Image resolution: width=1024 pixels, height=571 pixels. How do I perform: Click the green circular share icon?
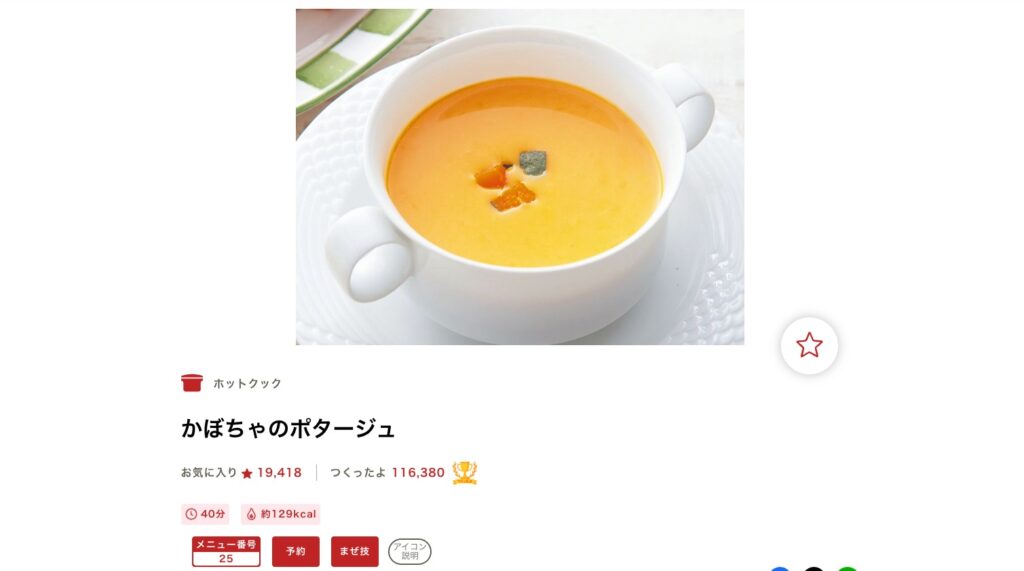pos(847,569)
